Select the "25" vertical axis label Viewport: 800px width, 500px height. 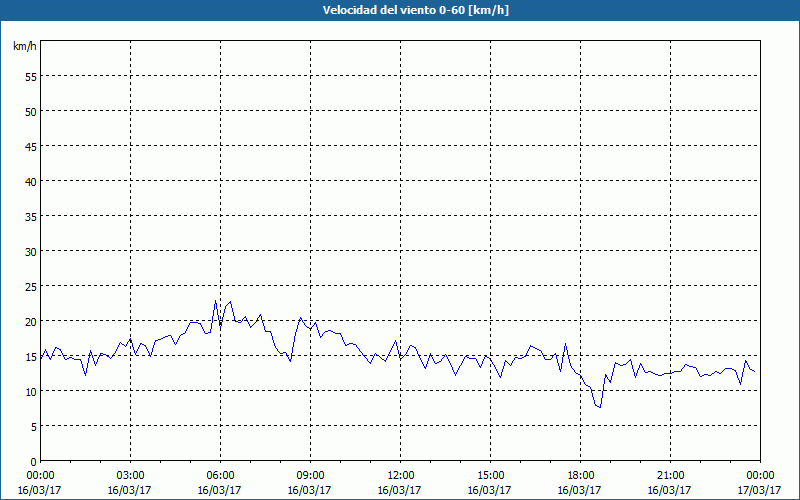[31, 287]
